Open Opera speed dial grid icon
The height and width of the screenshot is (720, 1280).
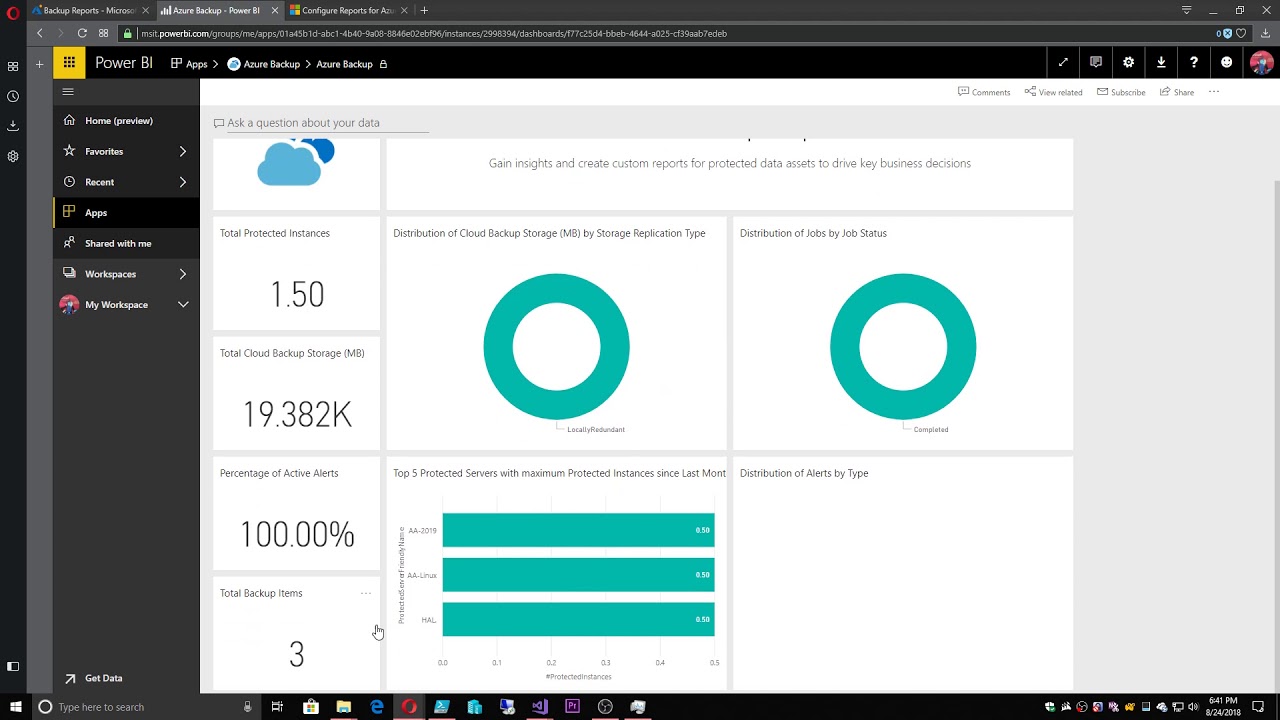click(103, 33)
